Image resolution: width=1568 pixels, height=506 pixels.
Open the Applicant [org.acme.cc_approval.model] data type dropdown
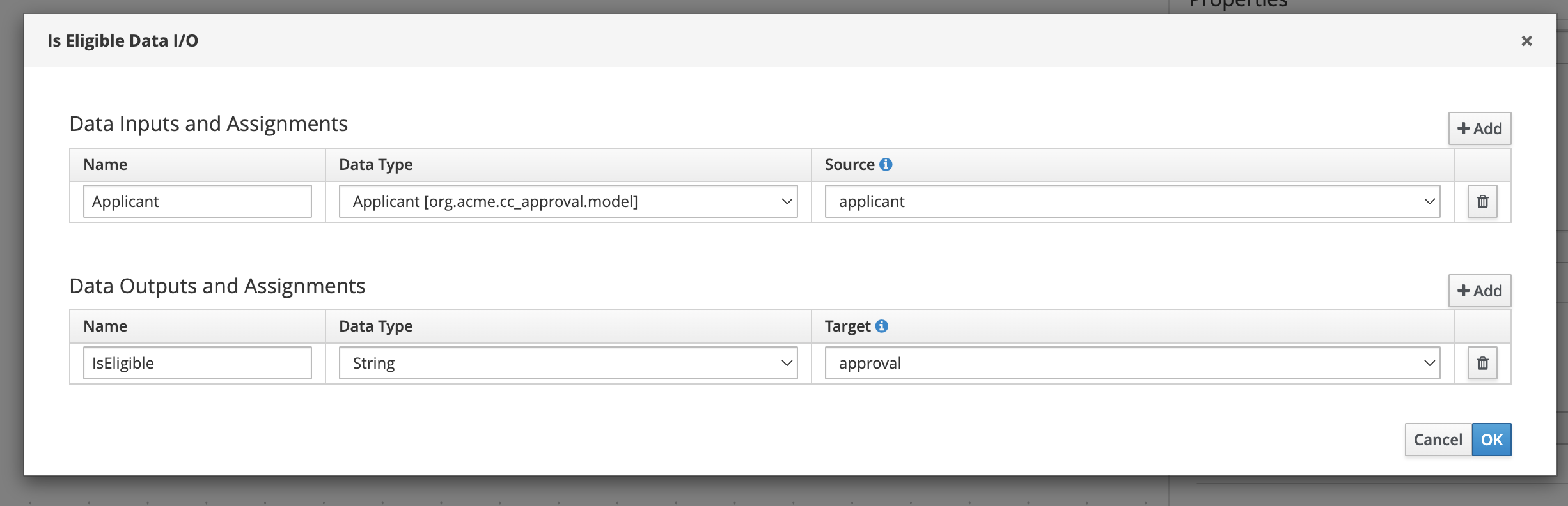click(568, 202)
